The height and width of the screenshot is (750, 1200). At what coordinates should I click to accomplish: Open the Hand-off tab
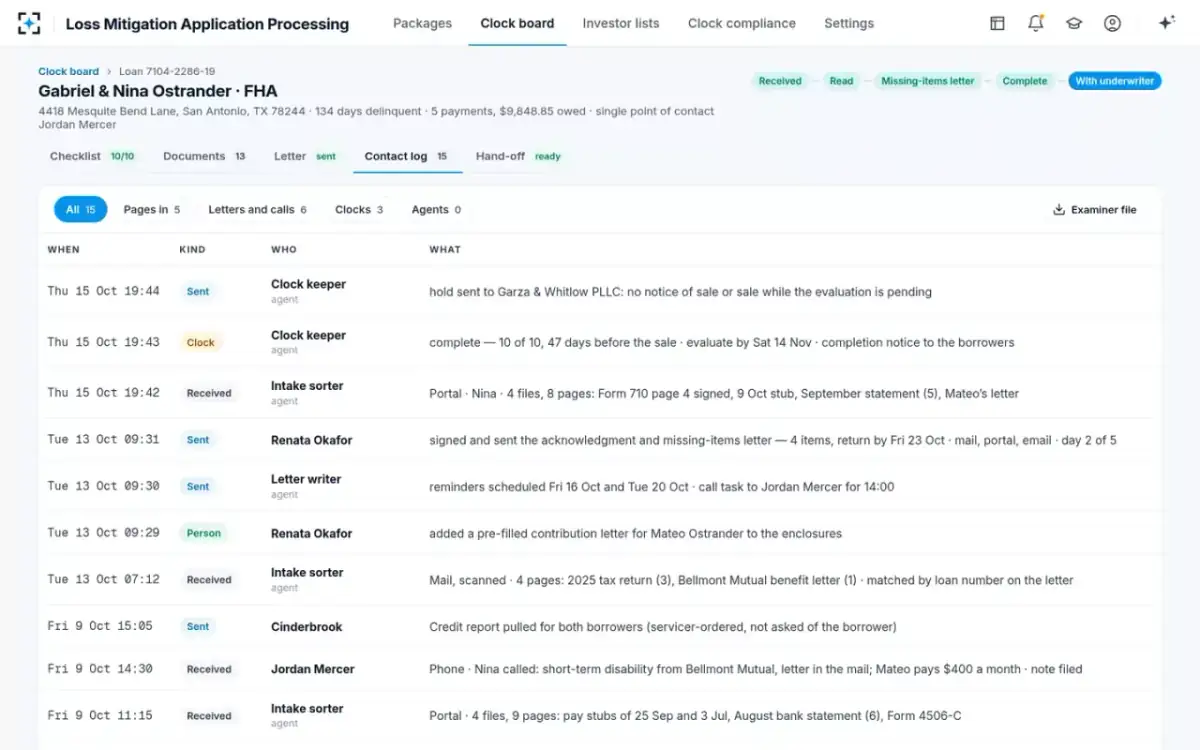point(518,156)
